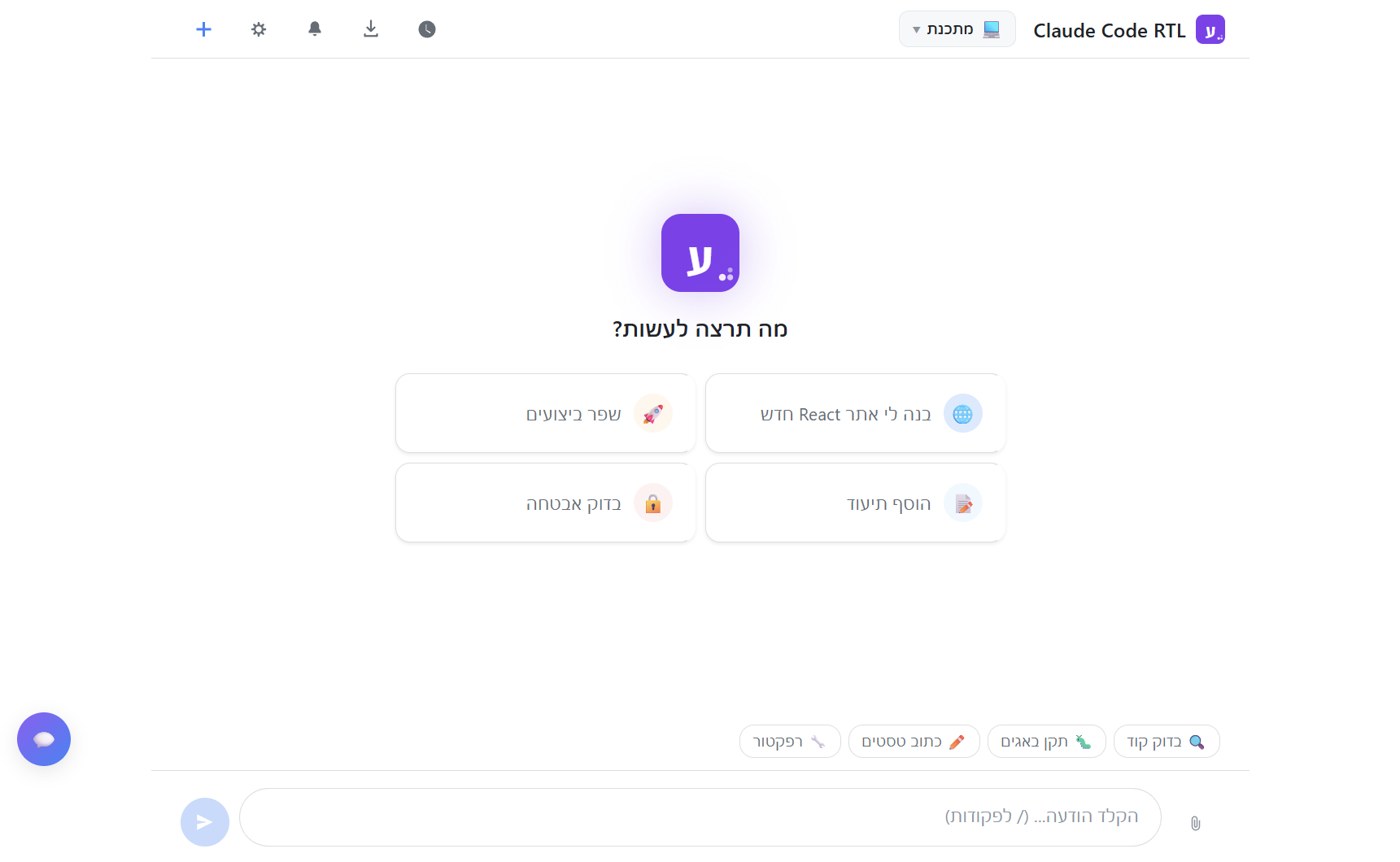Open the floating chat bubble button
1400x862 pixels.
(x=44, y=739)
